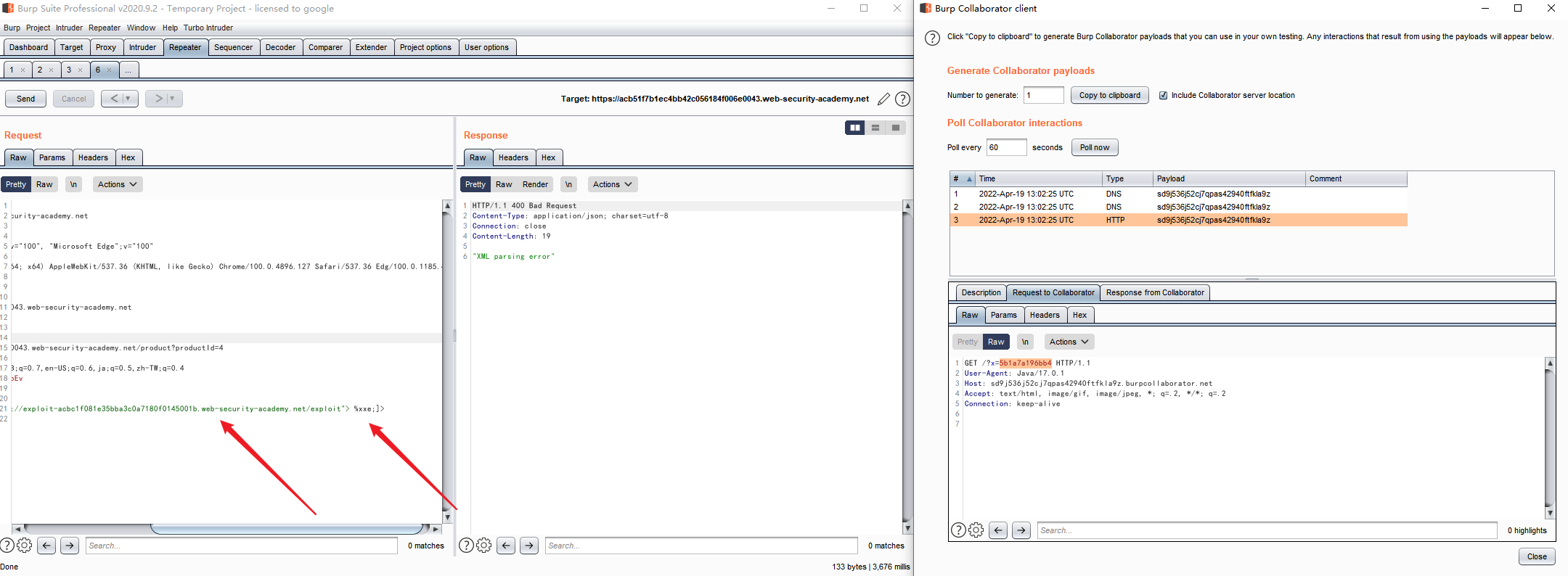Toggle \n non-printable chars in request
1568x576 pixels.
pyautogui.click(x=73, y=184)
